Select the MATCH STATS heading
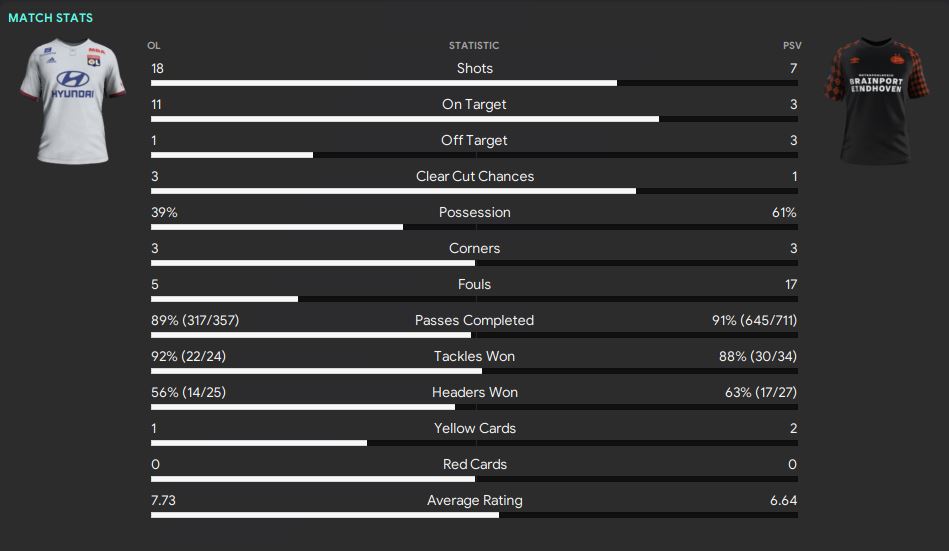This screenshot has height=551, width=949. 50,18
